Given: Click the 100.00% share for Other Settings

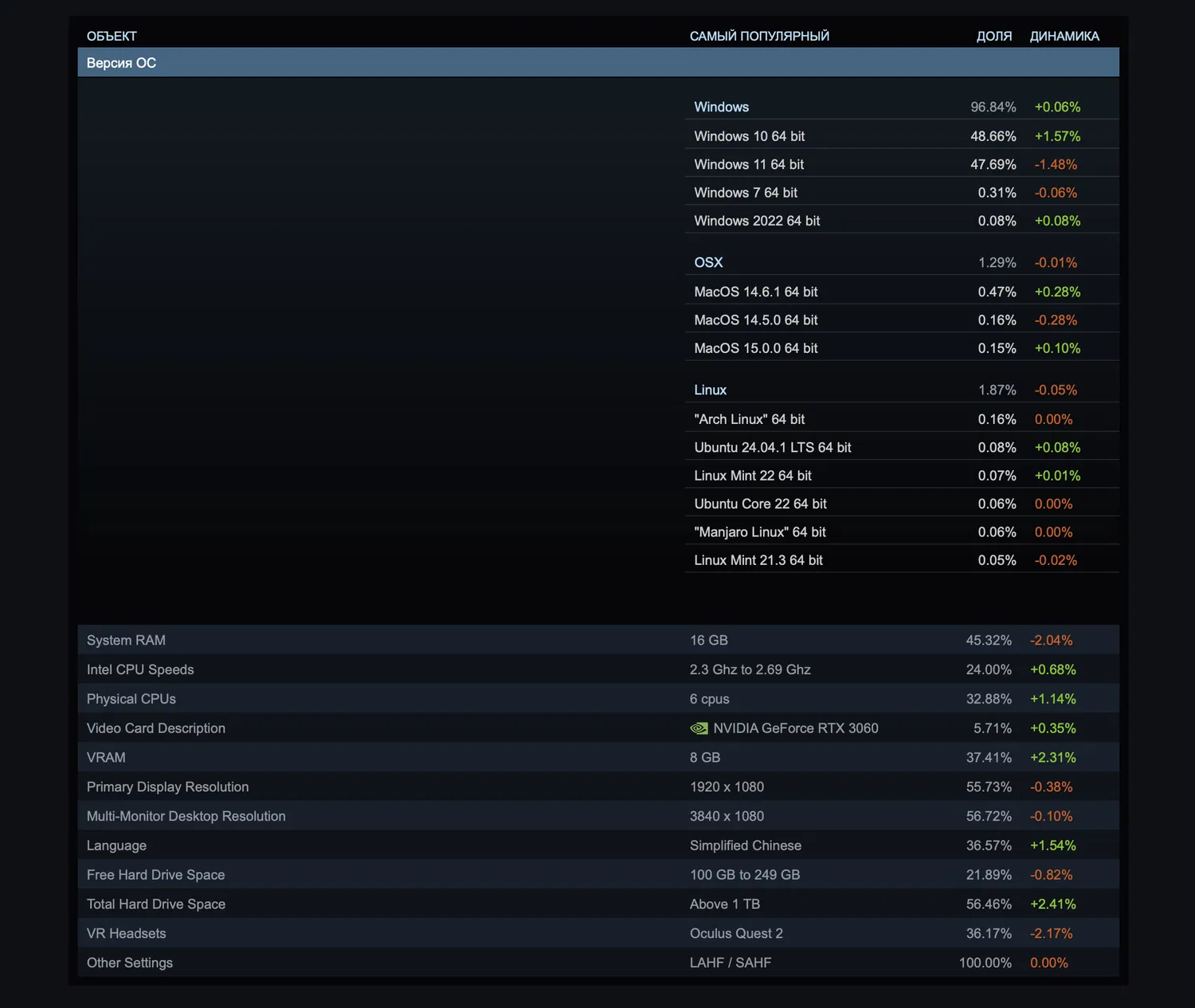Looking at the screenshot, I should (985, 963).
